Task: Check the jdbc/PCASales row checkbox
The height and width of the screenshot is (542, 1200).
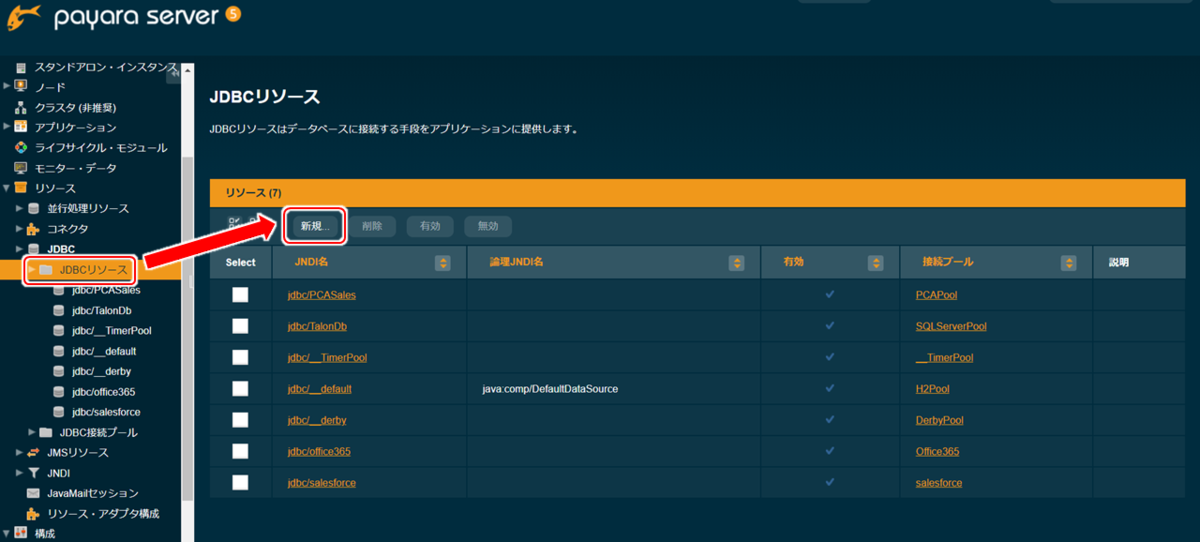Action: [240, 295]
